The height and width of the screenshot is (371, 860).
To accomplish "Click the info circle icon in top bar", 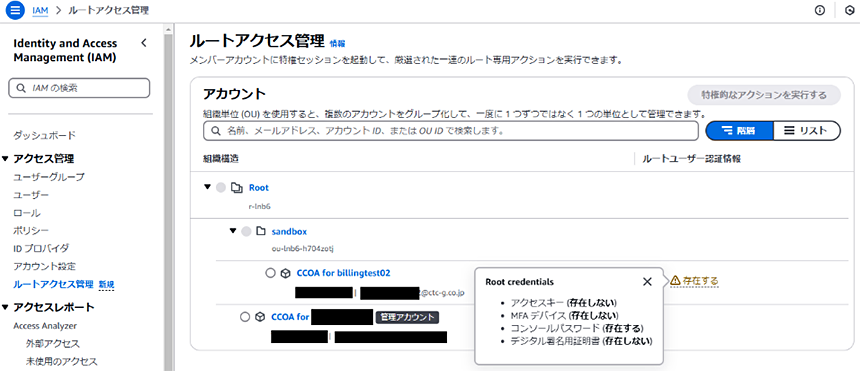I will pos(820,10).
